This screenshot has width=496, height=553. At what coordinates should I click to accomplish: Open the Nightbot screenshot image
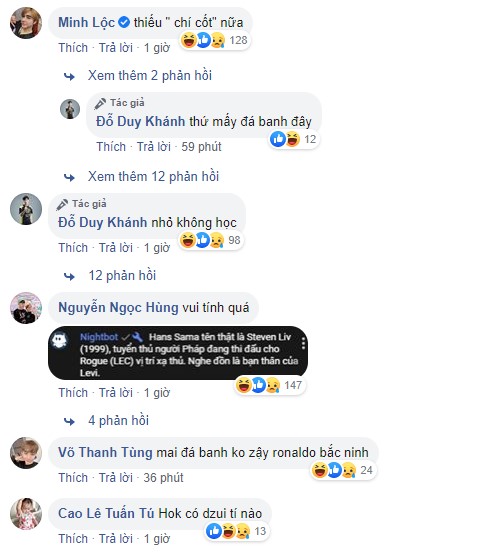(178, 353)
